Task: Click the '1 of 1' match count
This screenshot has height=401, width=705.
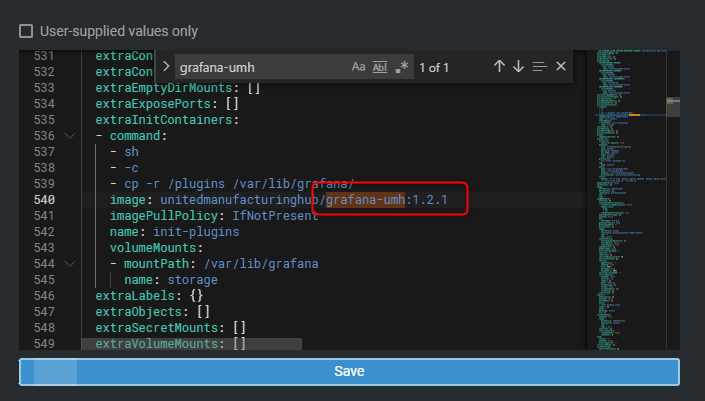Action: (434, 68)
